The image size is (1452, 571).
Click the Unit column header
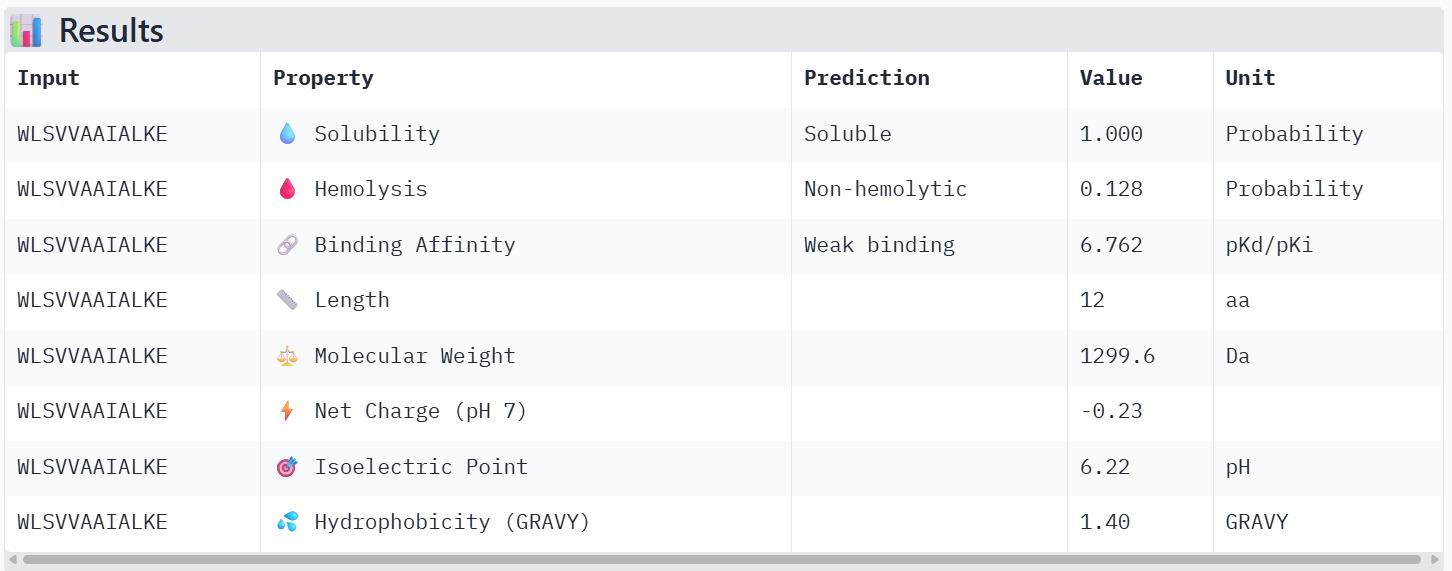1250,78
